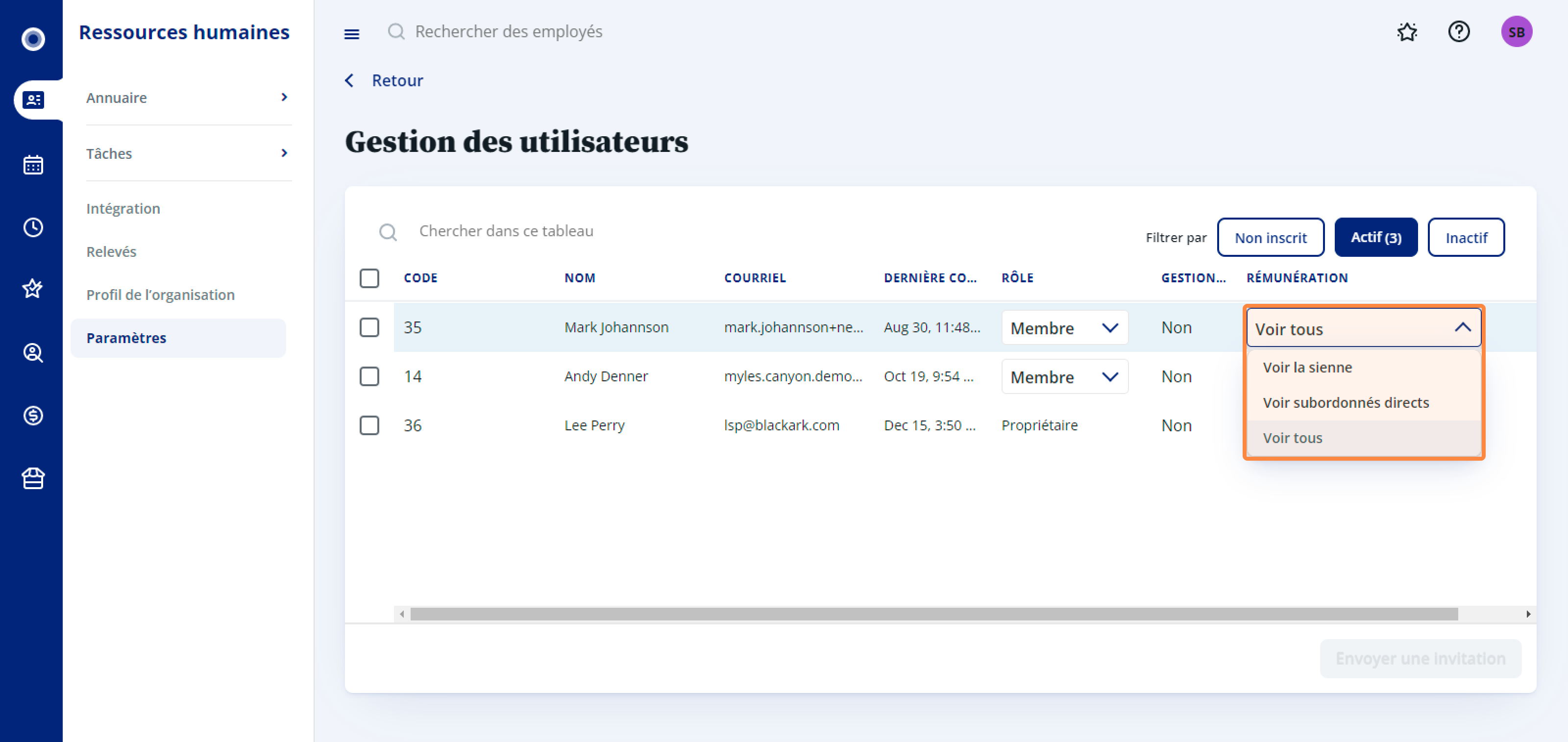Choose Voir subordonnés directs option
The image size is (1568, 742).
point(1364,403)
